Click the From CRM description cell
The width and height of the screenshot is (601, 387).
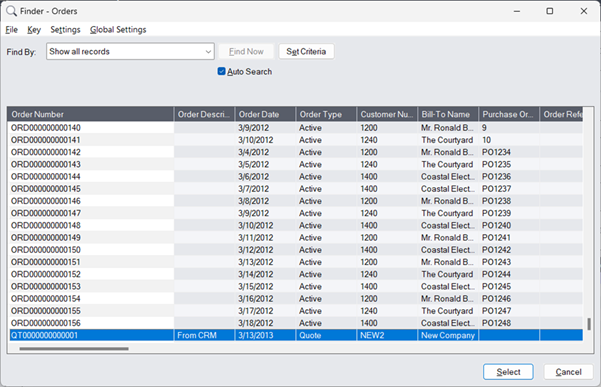204,335
